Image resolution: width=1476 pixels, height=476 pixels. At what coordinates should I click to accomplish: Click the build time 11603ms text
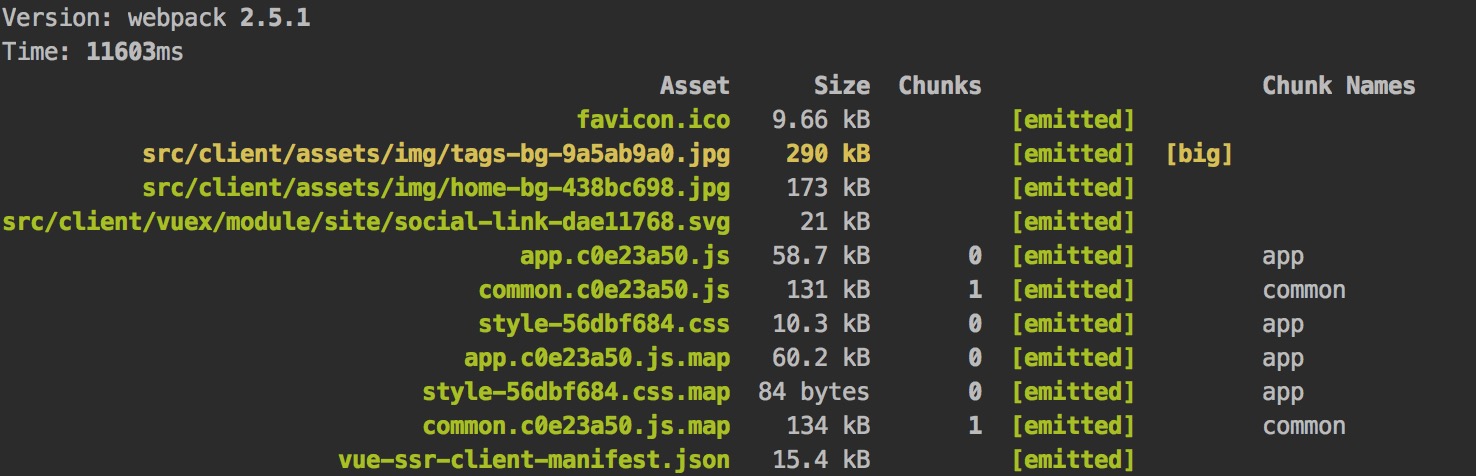pyautogui.click(x=135, y=52)
